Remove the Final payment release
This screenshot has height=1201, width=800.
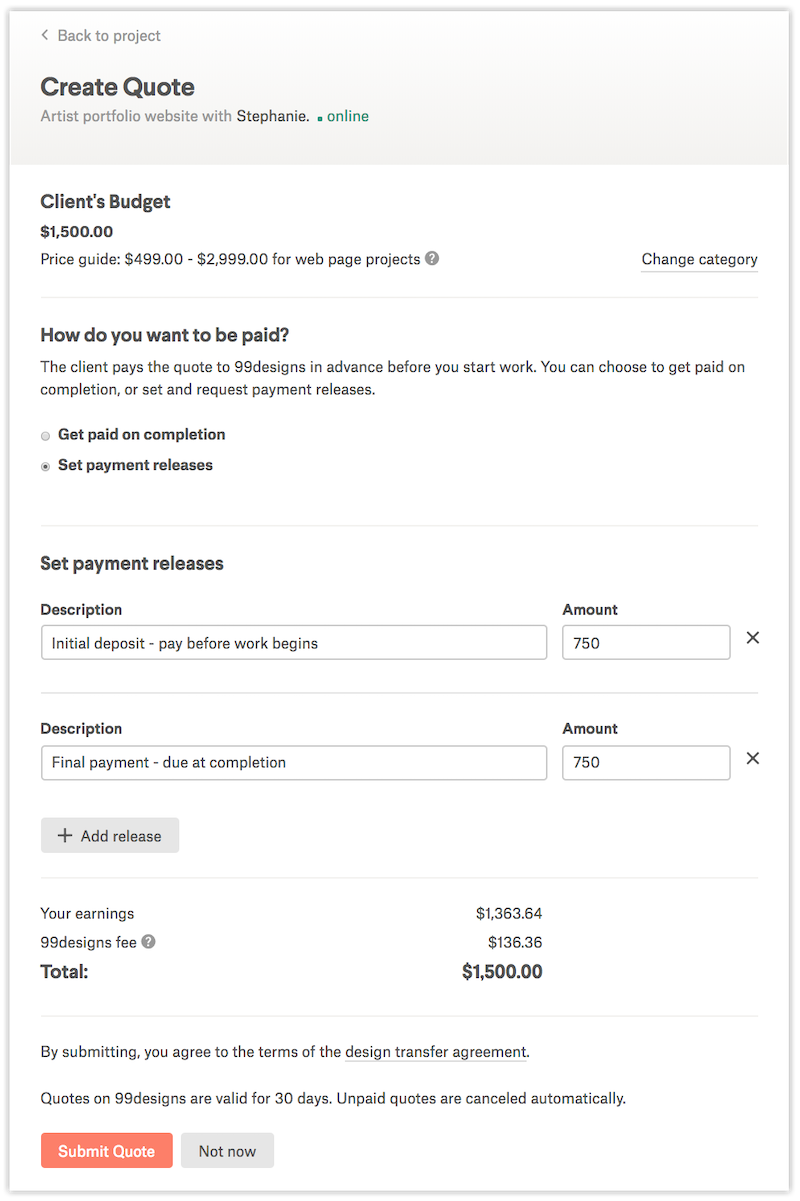coord(753,758)
